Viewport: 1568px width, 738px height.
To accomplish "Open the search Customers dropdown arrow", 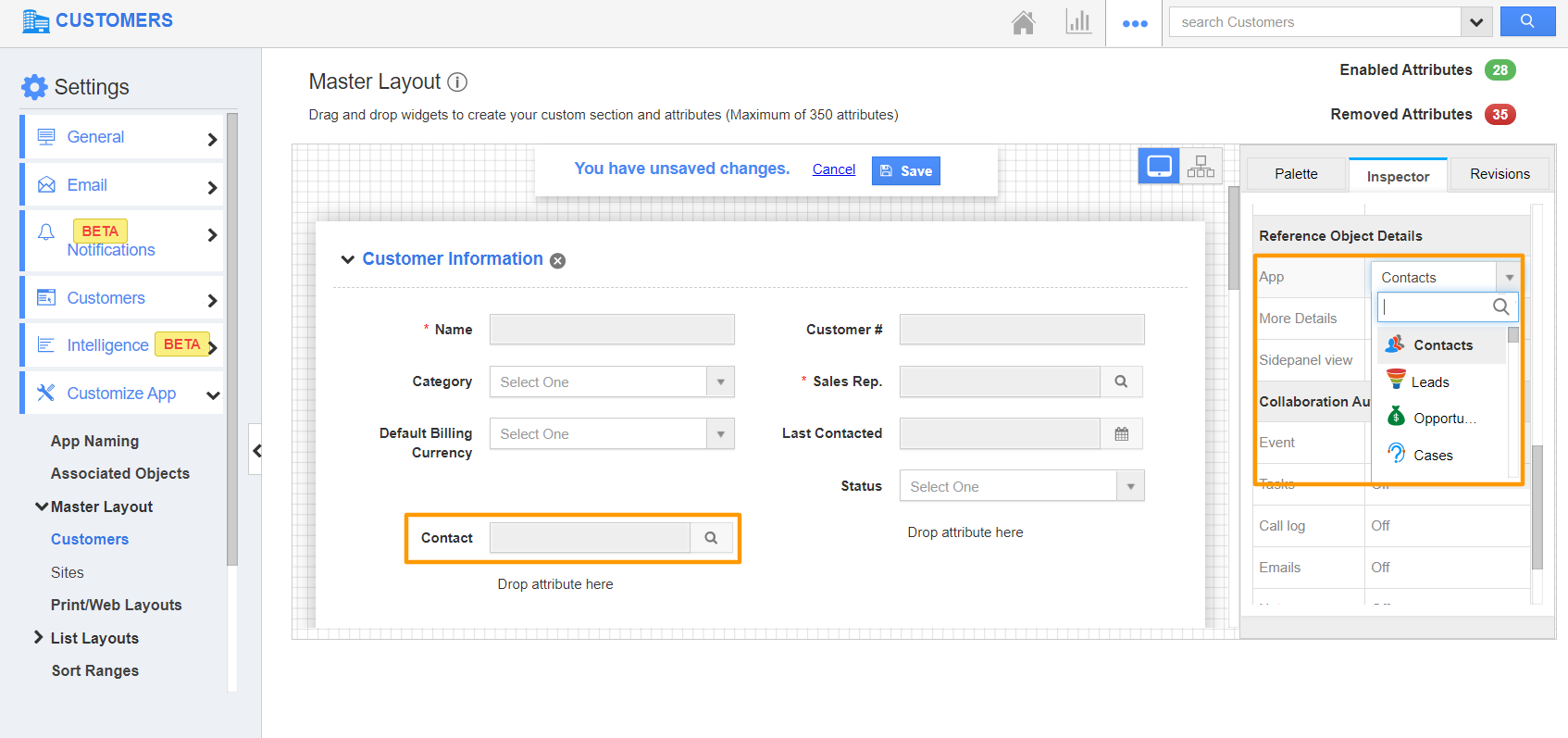I will (x=1476, y=22).
